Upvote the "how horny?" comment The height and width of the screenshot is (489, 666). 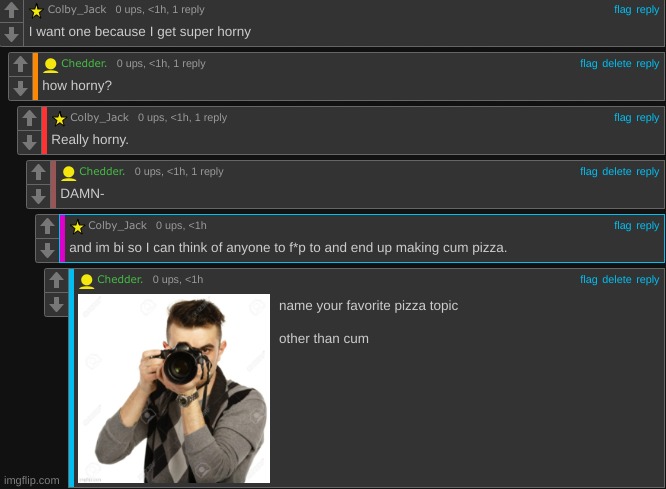[x=20, y=65]
